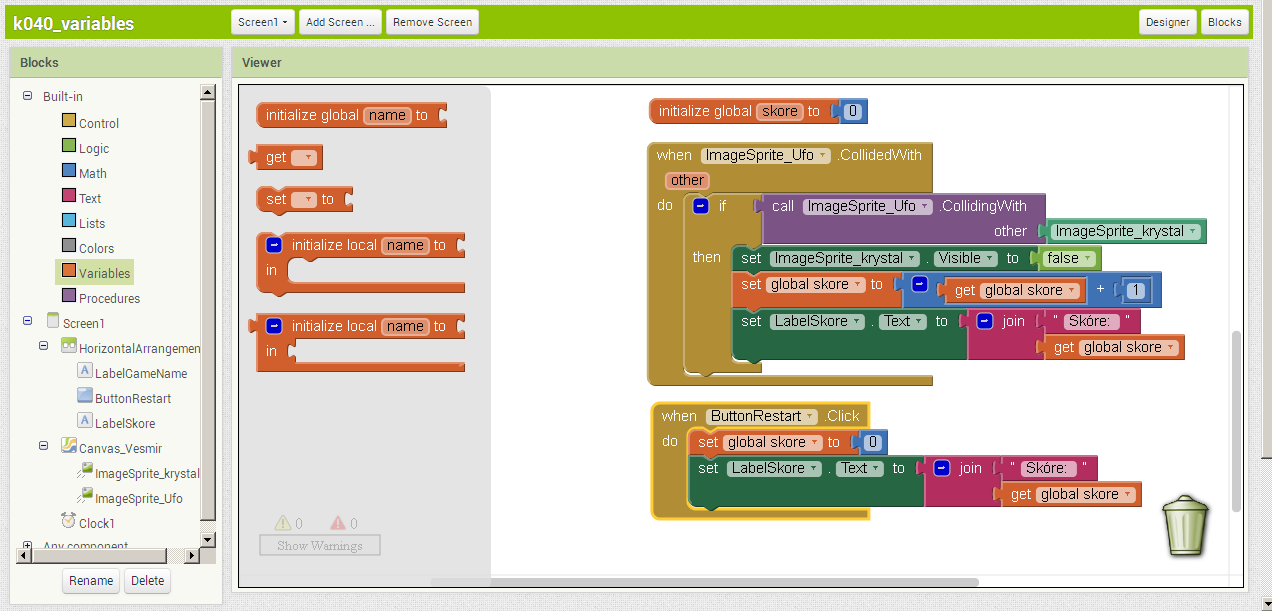The image size is (1272, 611).
Task: Click the number 0 in initialize skore block
Action: [853, 111]
